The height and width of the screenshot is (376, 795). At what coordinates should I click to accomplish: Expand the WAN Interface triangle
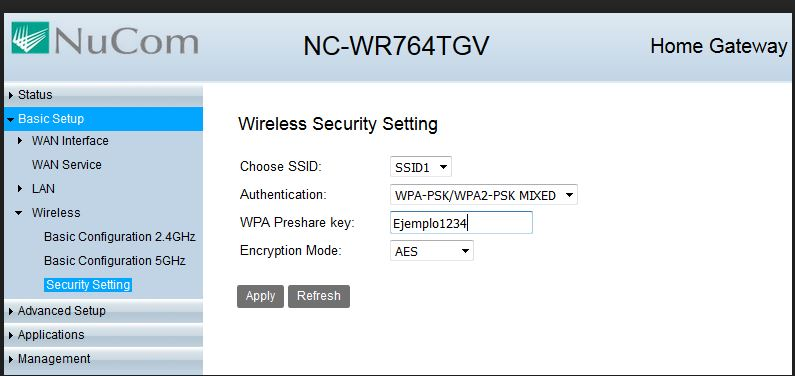point(20,140)
